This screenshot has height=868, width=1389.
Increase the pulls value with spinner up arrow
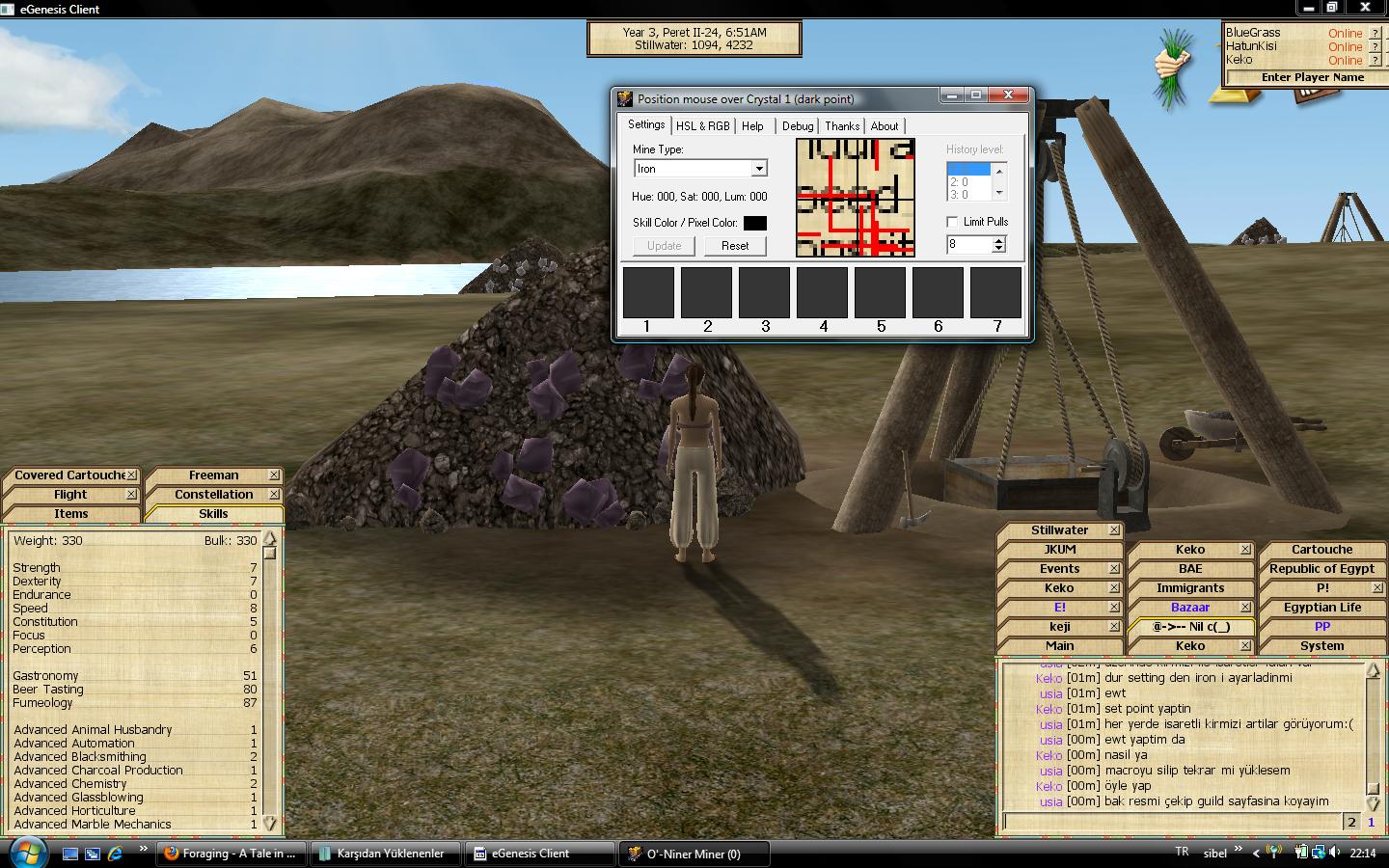click(x=999, y=240)
